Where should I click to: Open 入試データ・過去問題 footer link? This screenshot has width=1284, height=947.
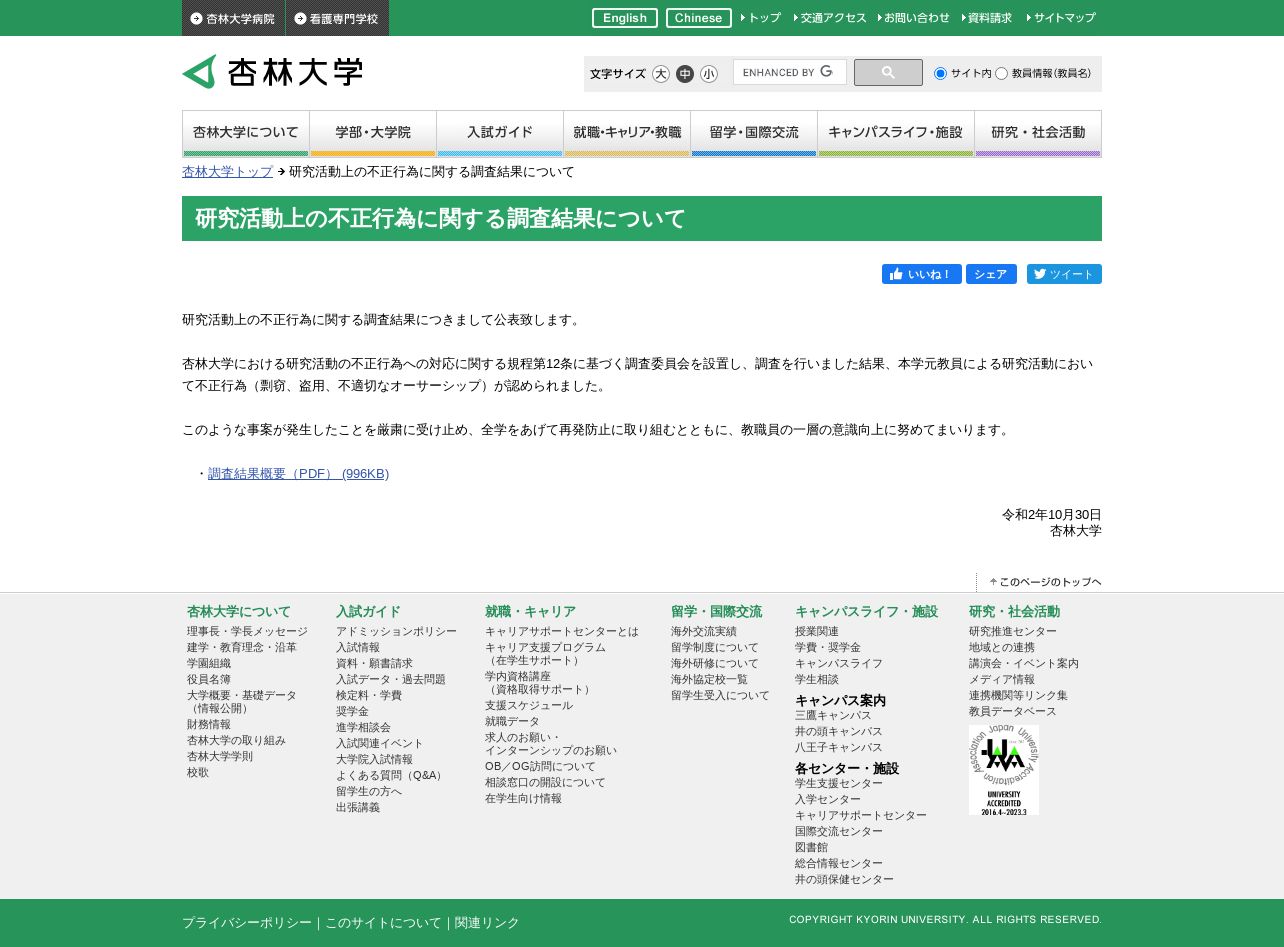click(391, 680)
